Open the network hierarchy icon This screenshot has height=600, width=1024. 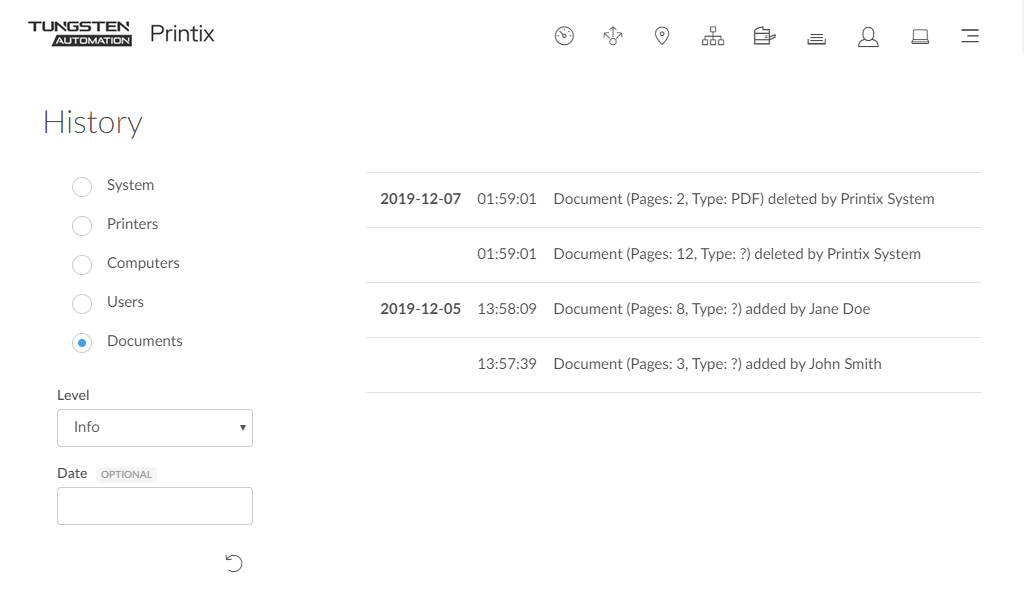712,37
